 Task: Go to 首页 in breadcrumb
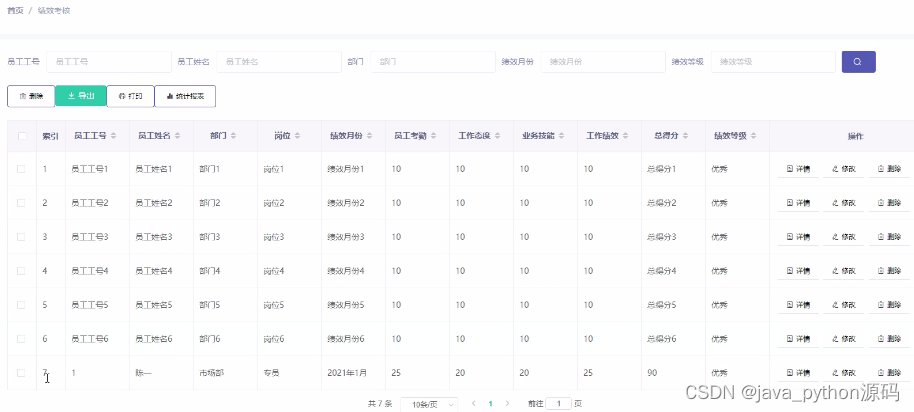pos(15,10)
